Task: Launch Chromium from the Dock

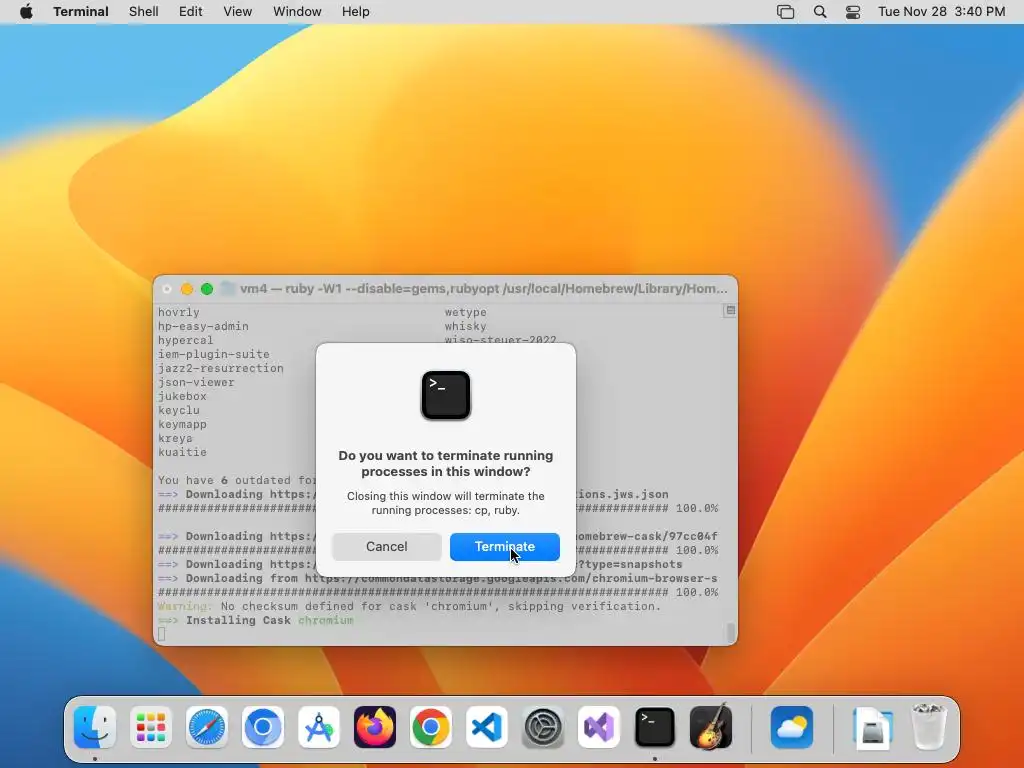Action: pos(263,727)
